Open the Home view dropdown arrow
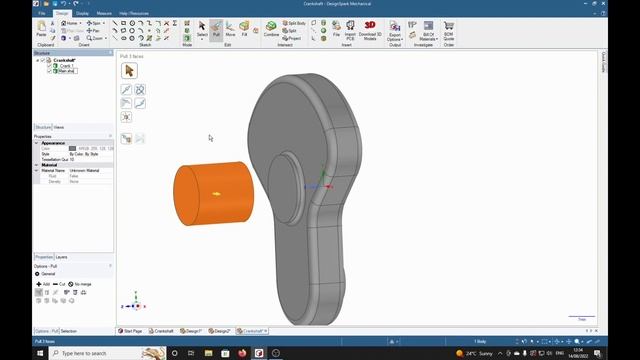 [80, 23]
